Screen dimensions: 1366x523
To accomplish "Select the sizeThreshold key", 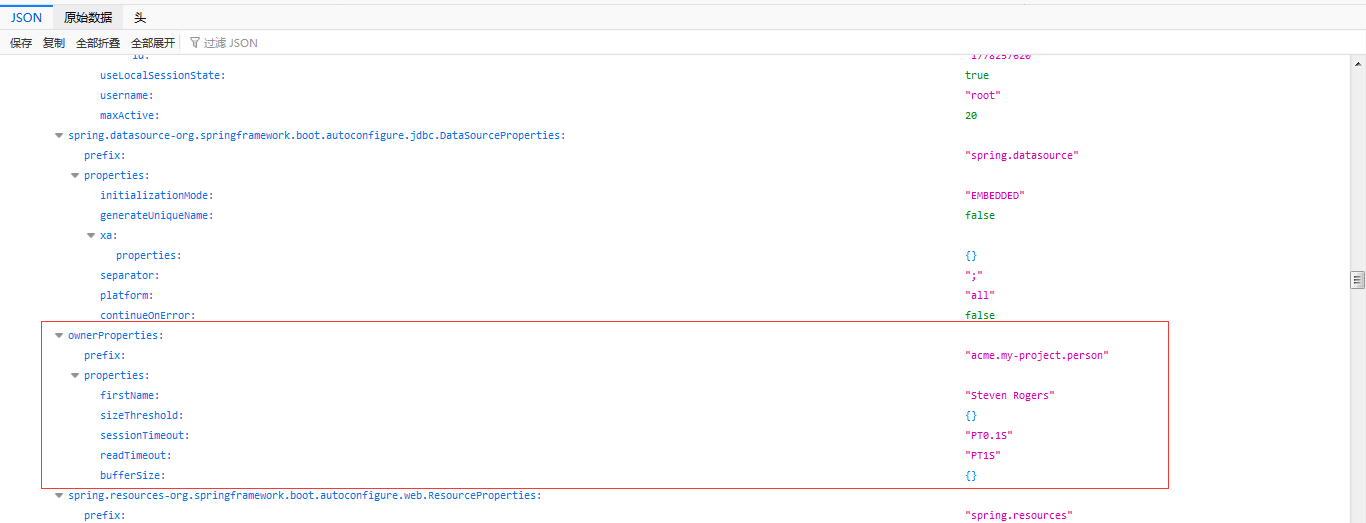I will coord(141,415).
